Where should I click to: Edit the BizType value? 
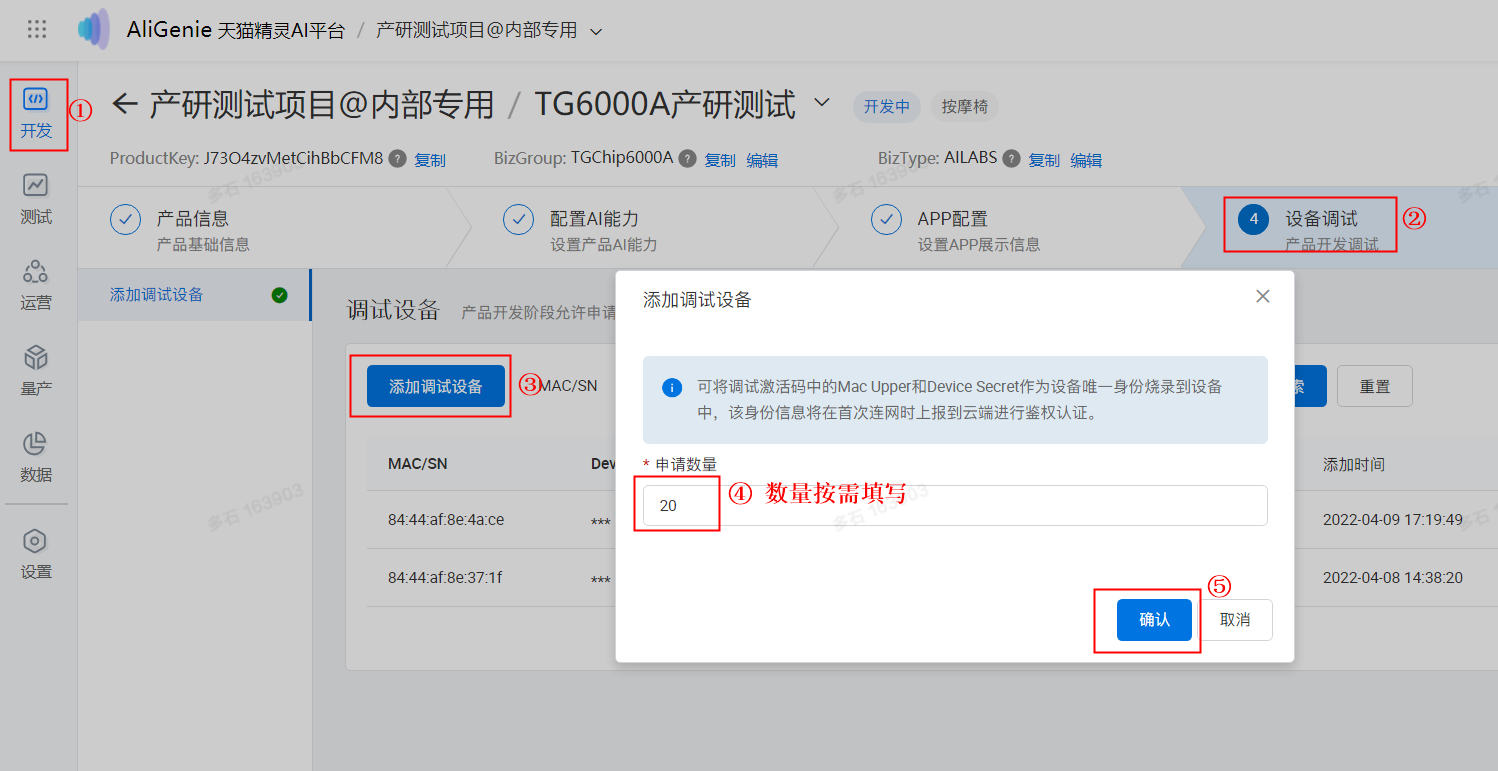click(x=1086, y=160)
